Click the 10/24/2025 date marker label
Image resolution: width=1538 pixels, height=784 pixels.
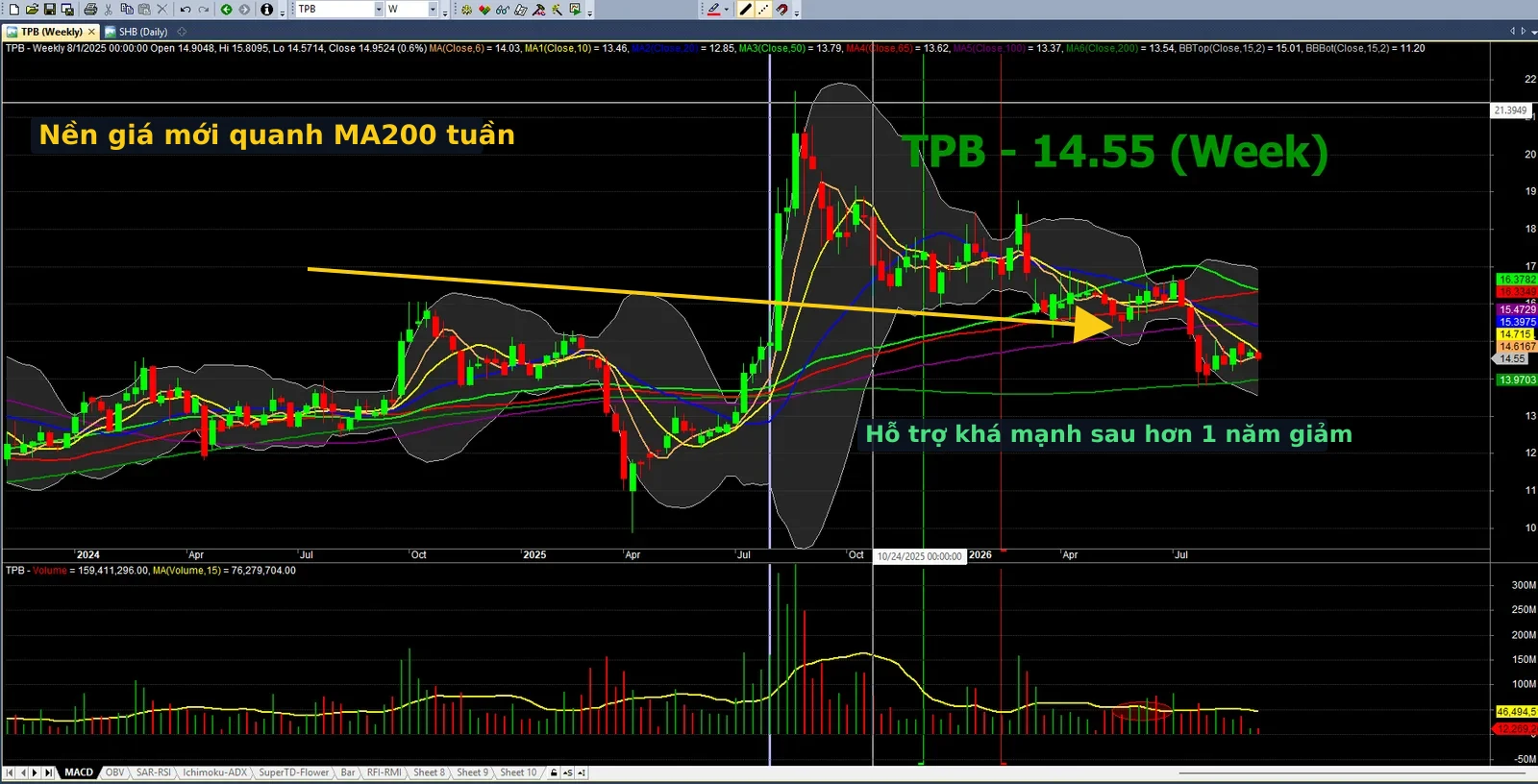pos(919,556)
